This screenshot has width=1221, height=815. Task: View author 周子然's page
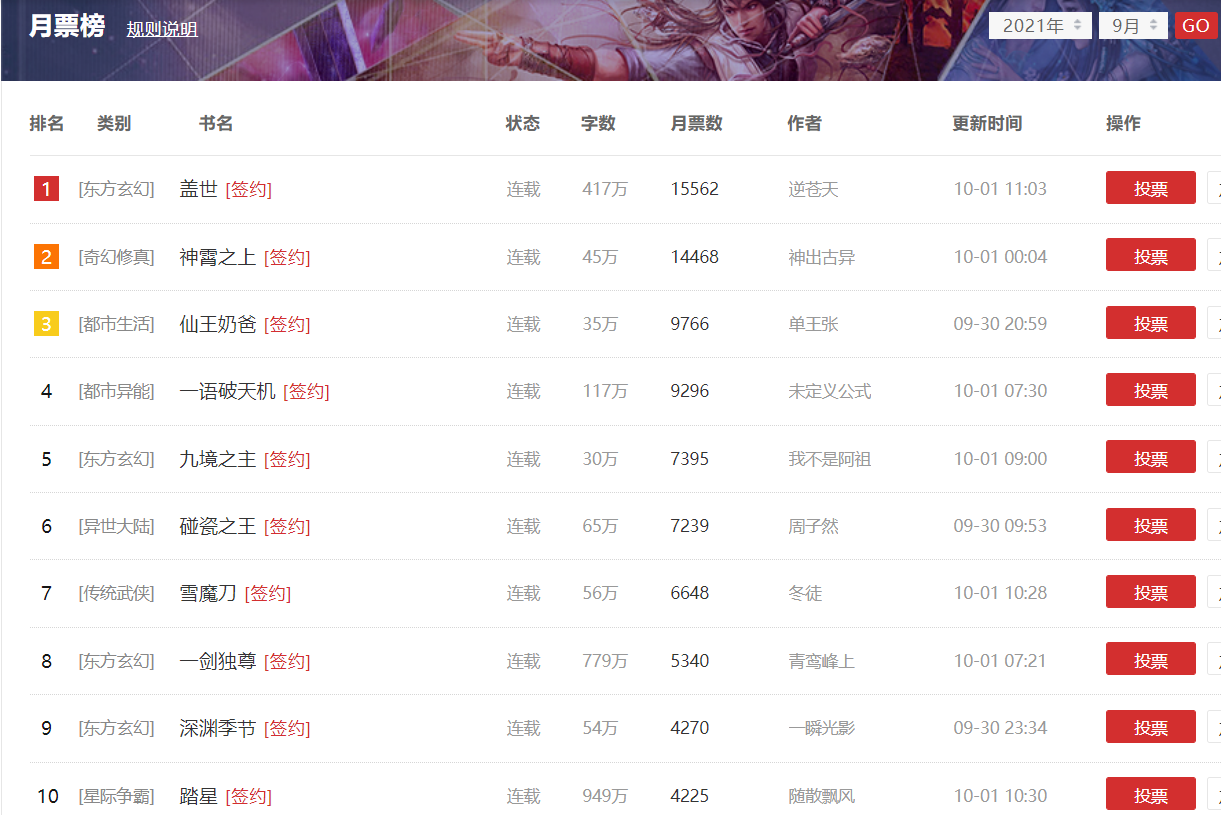pyautogui.click(x=813, y=526)
